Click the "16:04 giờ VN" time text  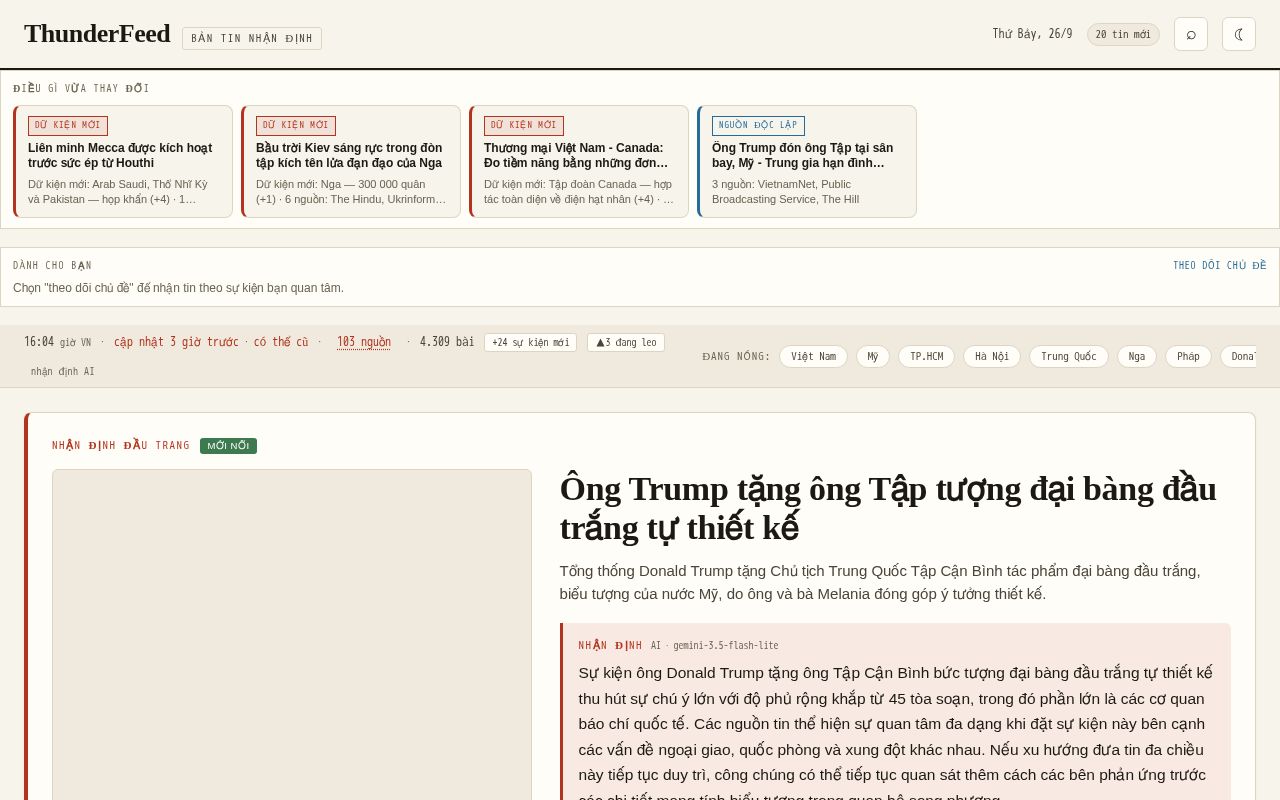(x=57, y=342)
